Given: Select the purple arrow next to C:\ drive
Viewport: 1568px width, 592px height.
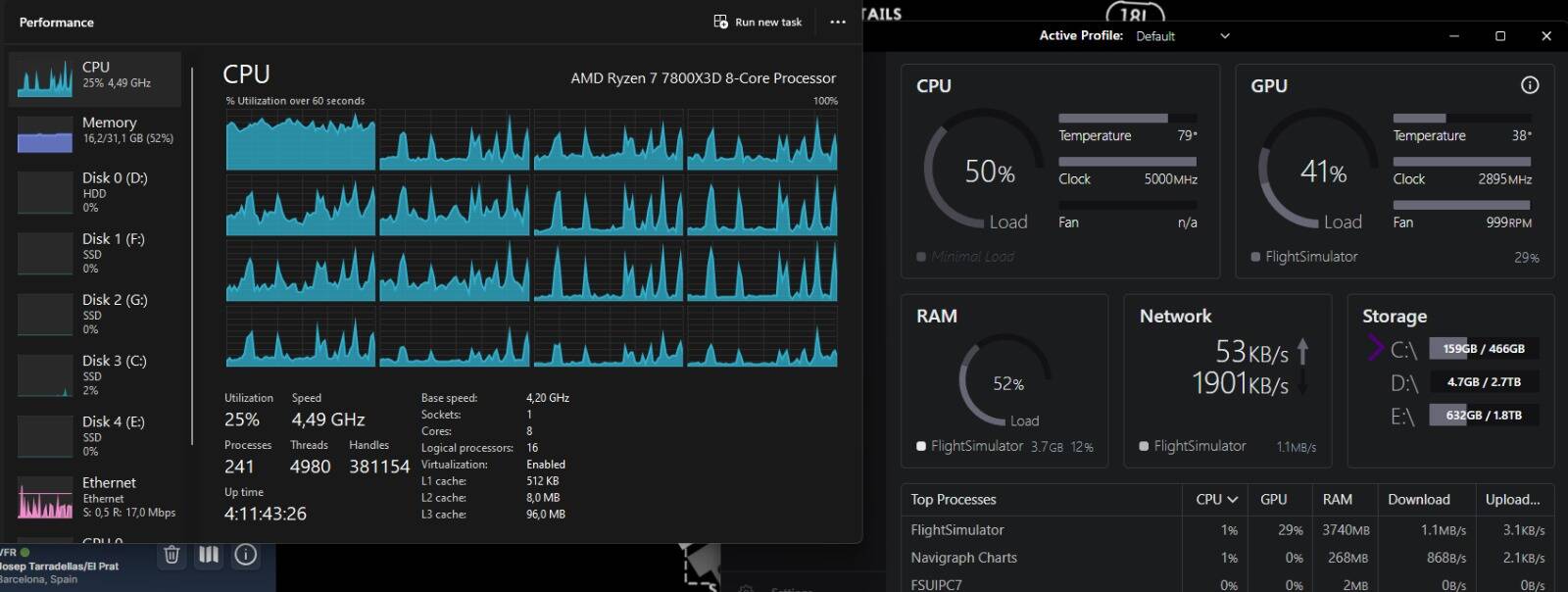Looking at the screenshot, I should tap(1375, 348).
